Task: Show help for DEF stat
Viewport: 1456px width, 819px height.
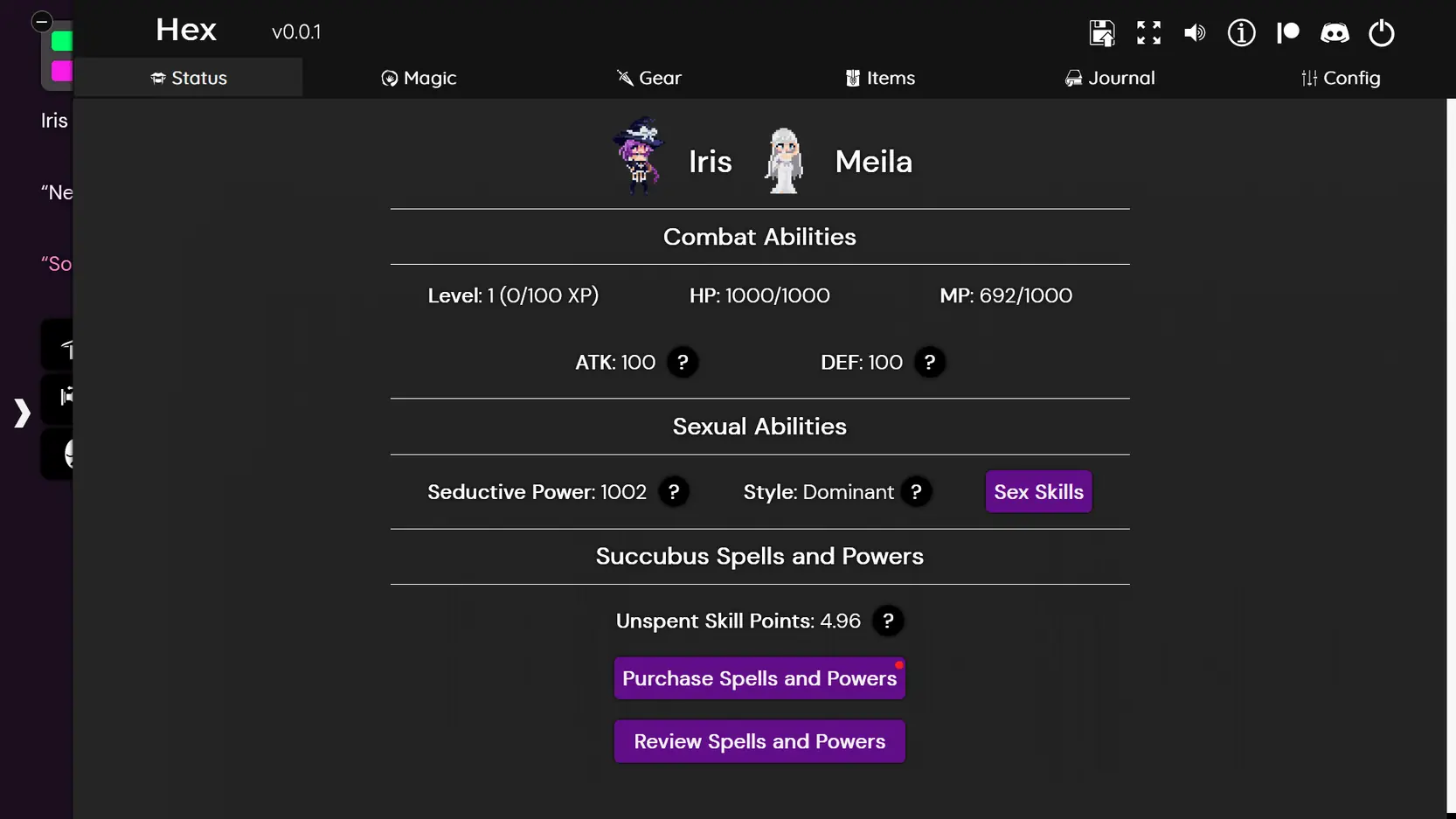Action: (x=930, y=362)
